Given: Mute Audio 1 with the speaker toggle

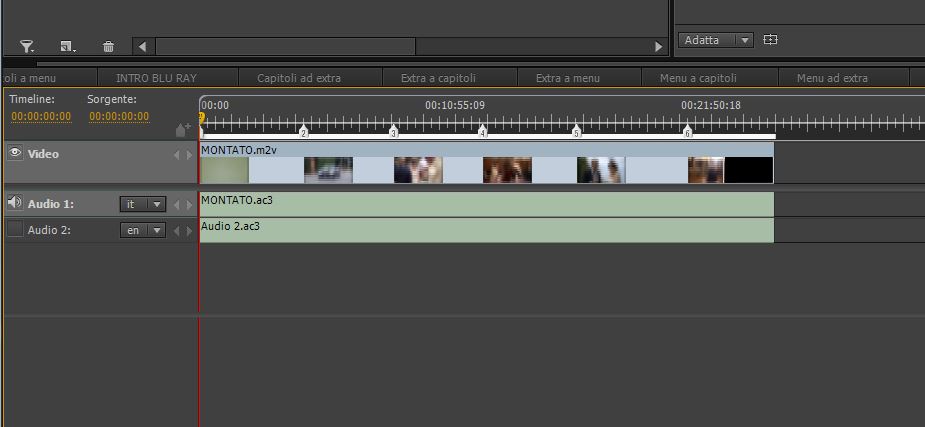Looking at the screenshot, I should [15, 203].
